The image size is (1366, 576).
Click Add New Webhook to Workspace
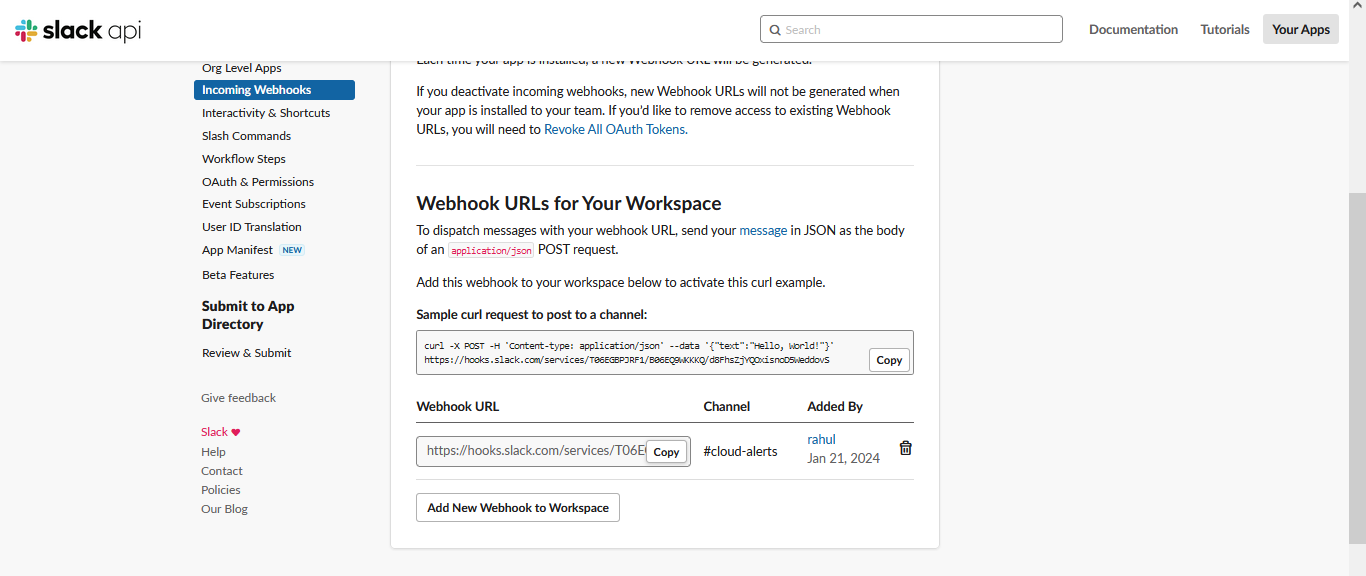(517, 507)
